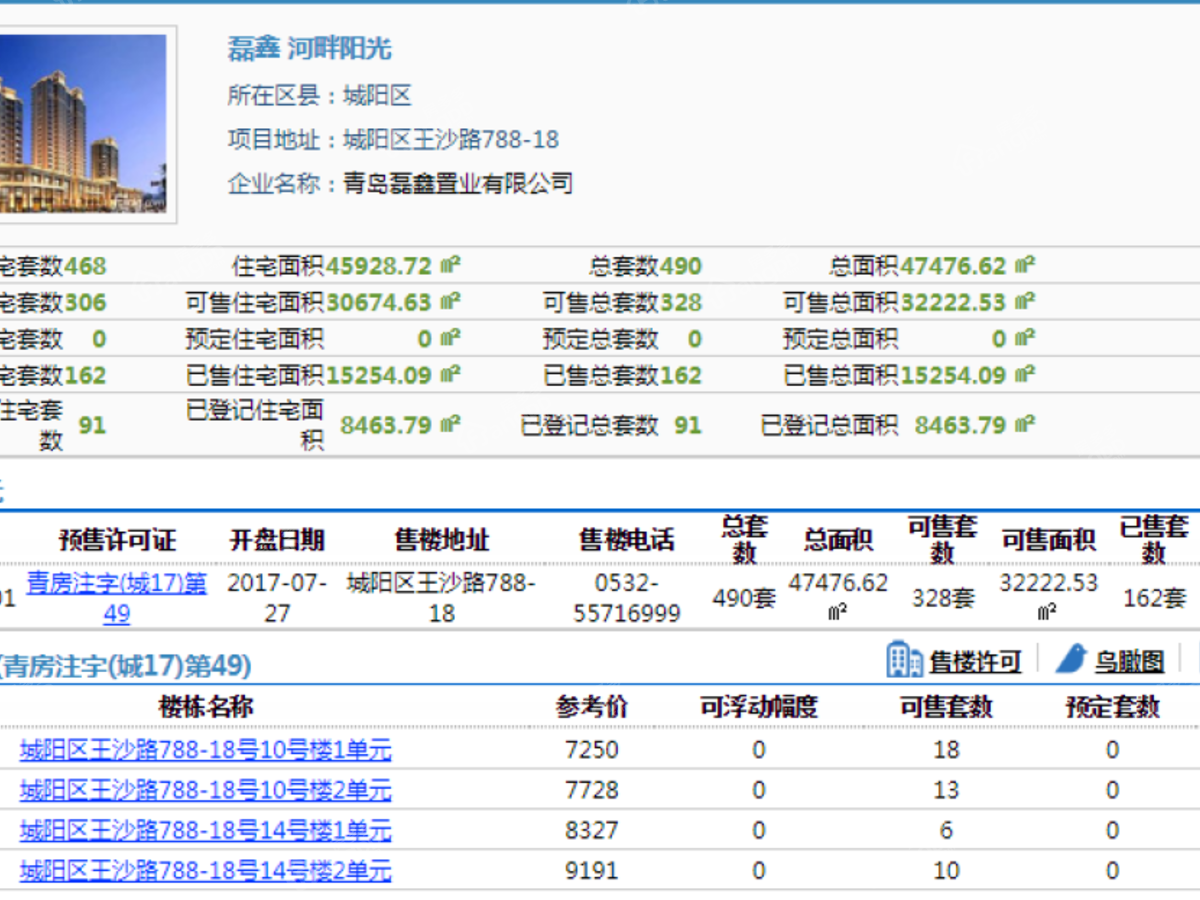Screen dimensions: 1200x900
Task: Click the 河畔阳光 project building thumbnail
Action: (83, 124)
